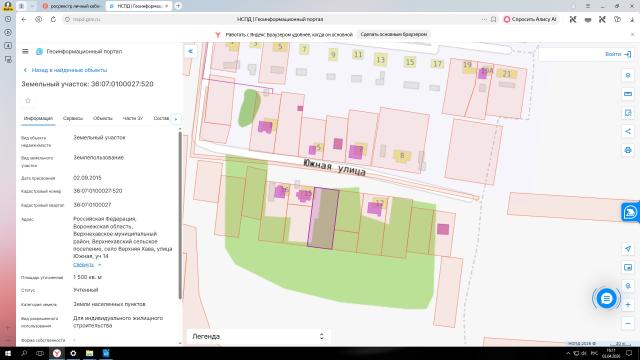
Task: Switch to the Состав tab
Action: pos(161,118)
